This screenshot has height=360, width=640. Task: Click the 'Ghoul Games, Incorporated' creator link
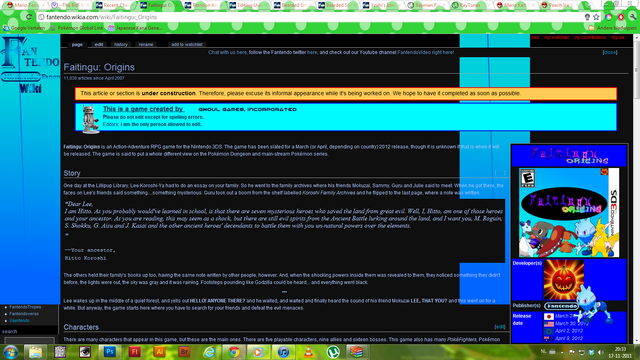247,109
